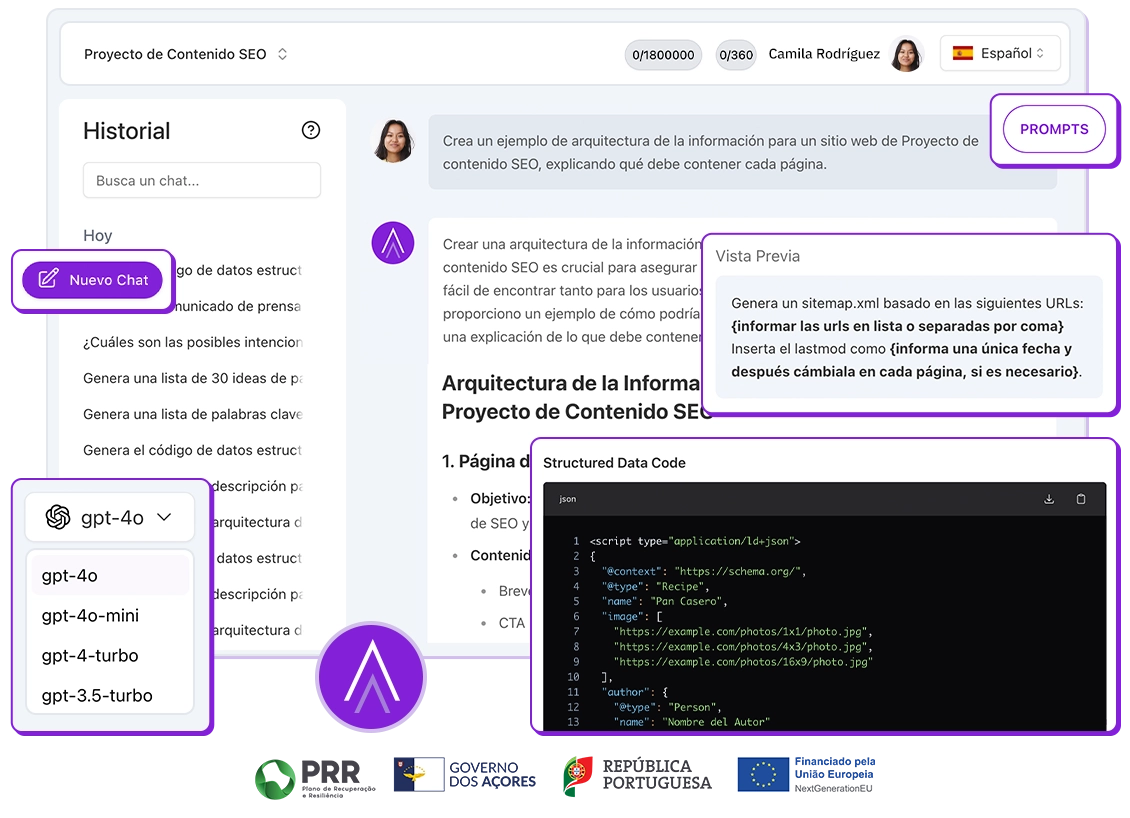
Task: Expand the gpt-4o model dropdown
Action: coord(110,517)
